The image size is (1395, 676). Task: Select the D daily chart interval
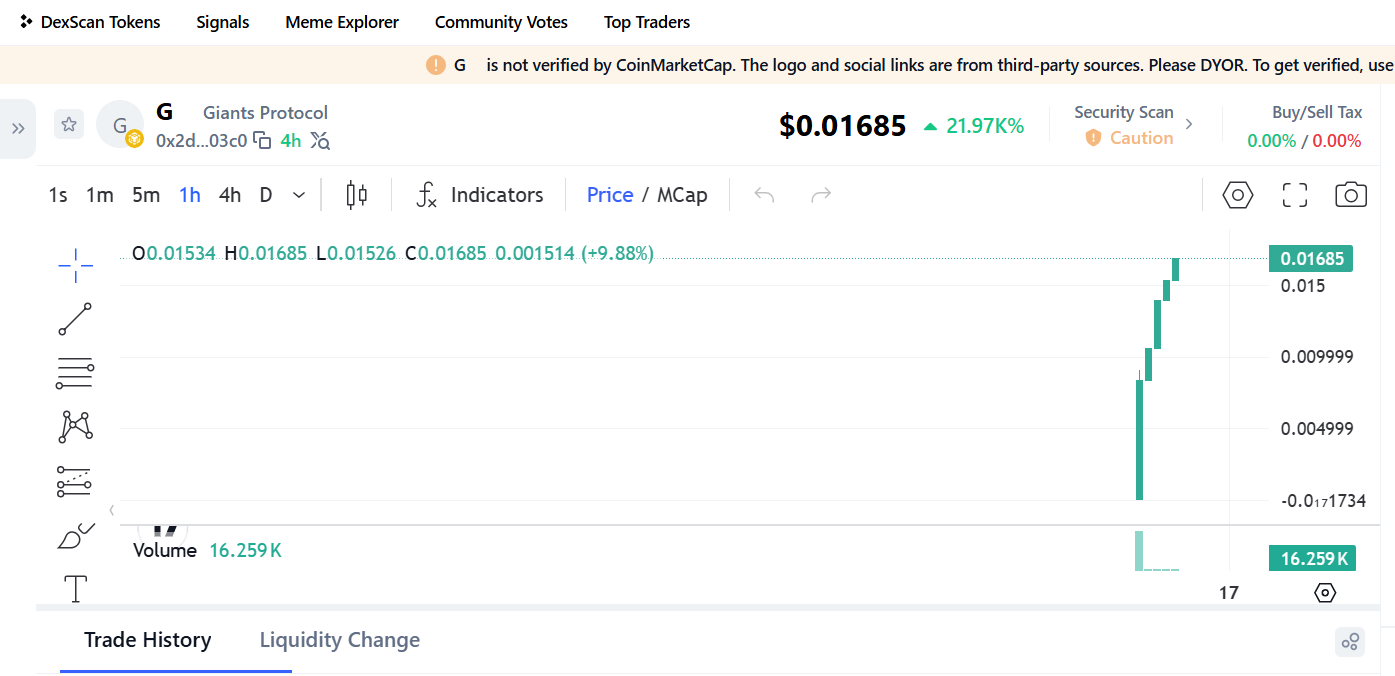266,195
